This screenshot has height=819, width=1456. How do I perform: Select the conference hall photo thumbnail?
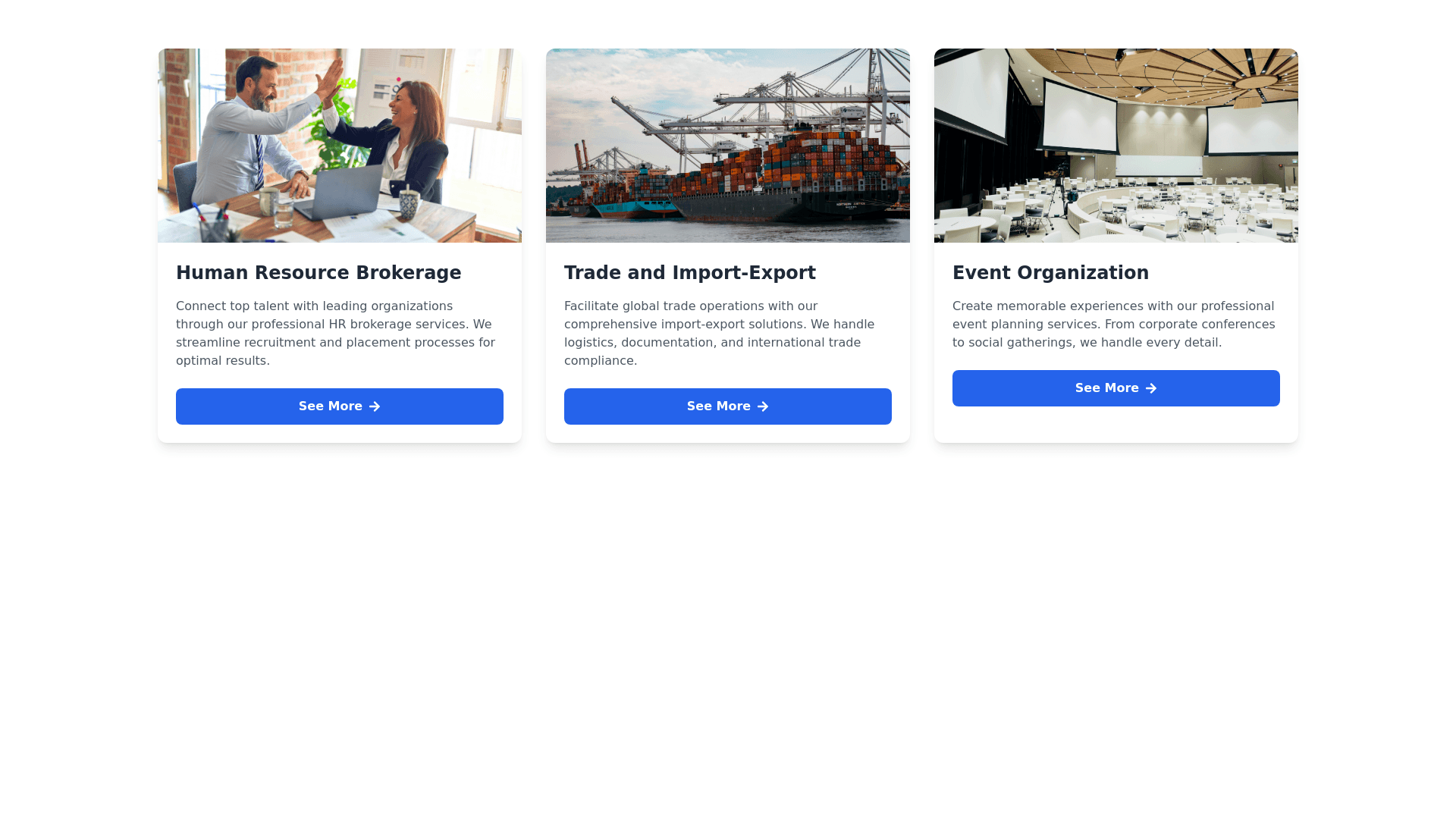point(1116,146)
